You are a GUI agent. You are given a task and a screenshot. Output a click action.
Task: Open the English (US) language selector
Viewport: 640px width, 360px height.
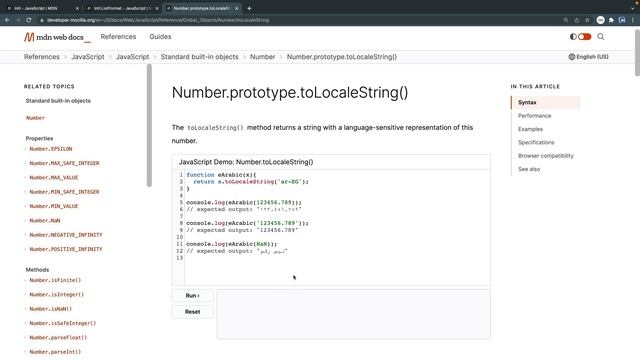589,57
